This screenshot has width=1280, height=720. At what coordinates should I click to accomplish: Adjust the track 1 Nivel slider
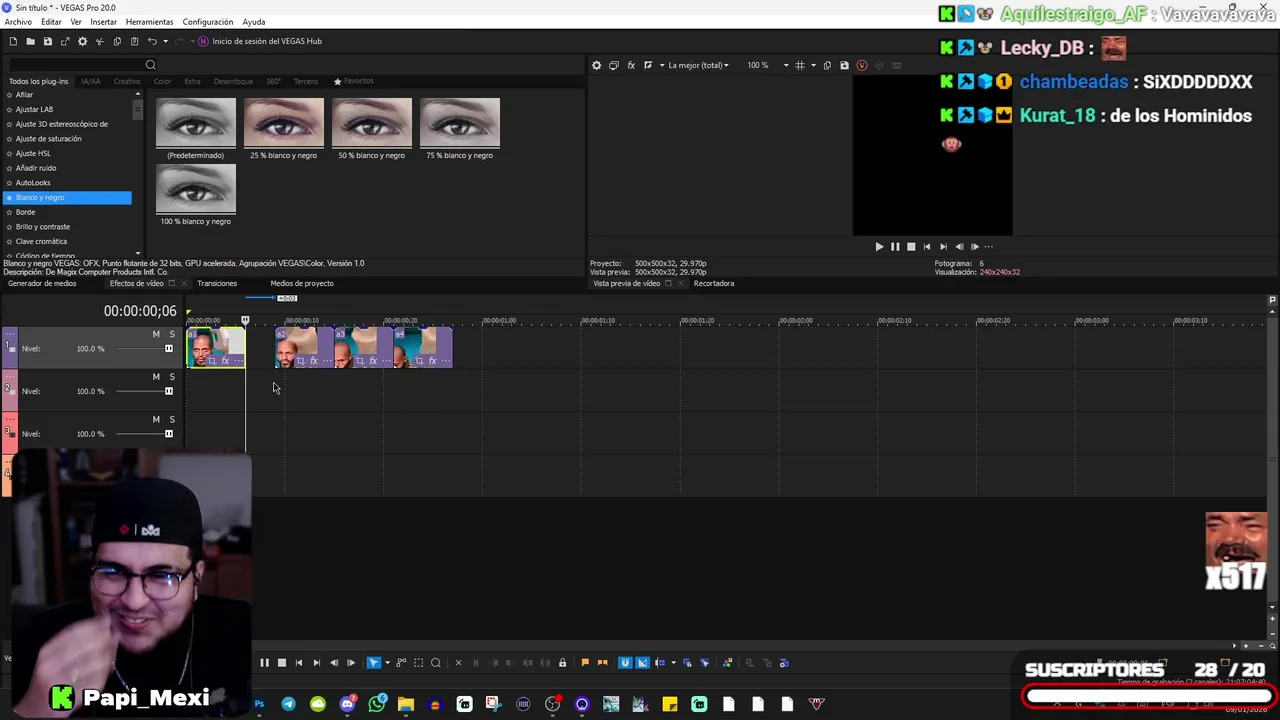pos(145,348)
